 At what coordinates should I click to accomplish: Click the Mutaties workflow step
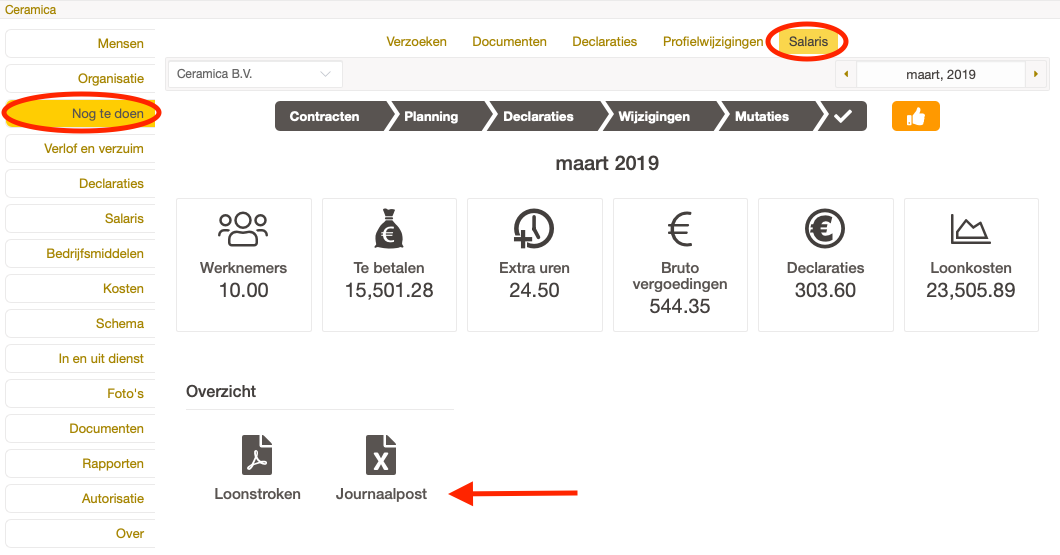pyautogui.click(x=762, y=117)
